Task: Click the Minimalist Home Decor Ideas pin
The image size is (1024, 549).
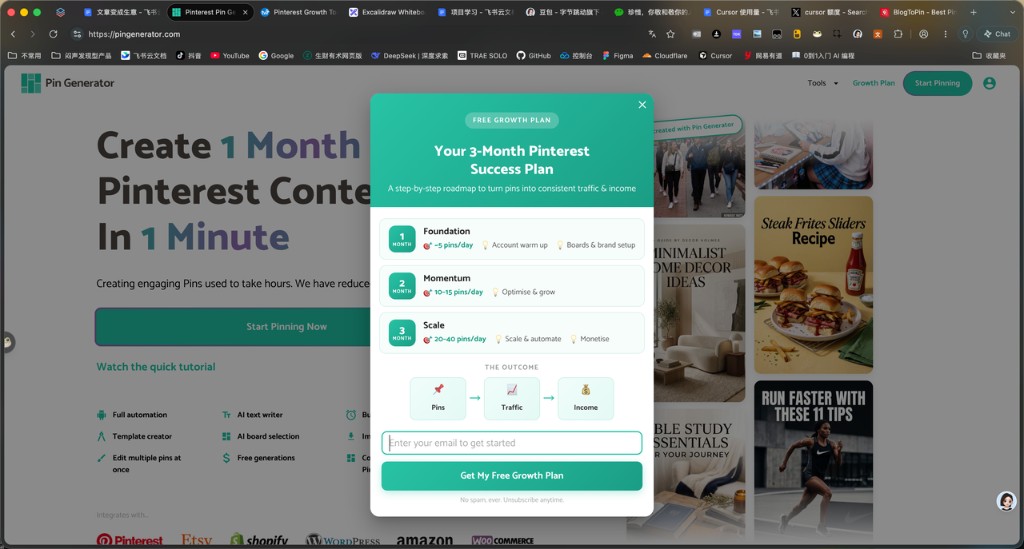Action: pyautogui.click(x=699, y=313)
